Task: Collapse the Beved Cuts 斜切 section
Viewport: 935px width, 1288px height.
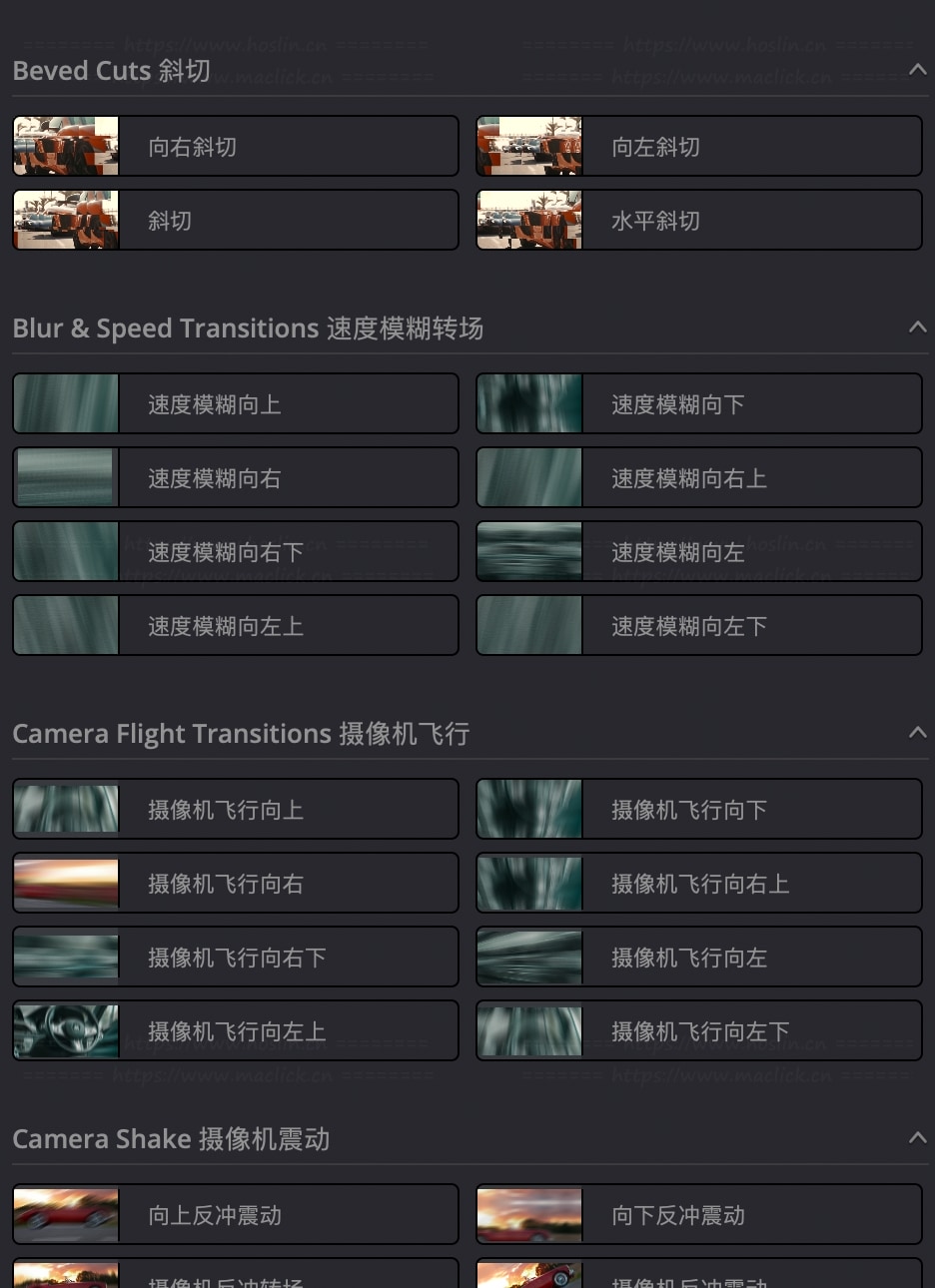Action: [x=917, y=70]
